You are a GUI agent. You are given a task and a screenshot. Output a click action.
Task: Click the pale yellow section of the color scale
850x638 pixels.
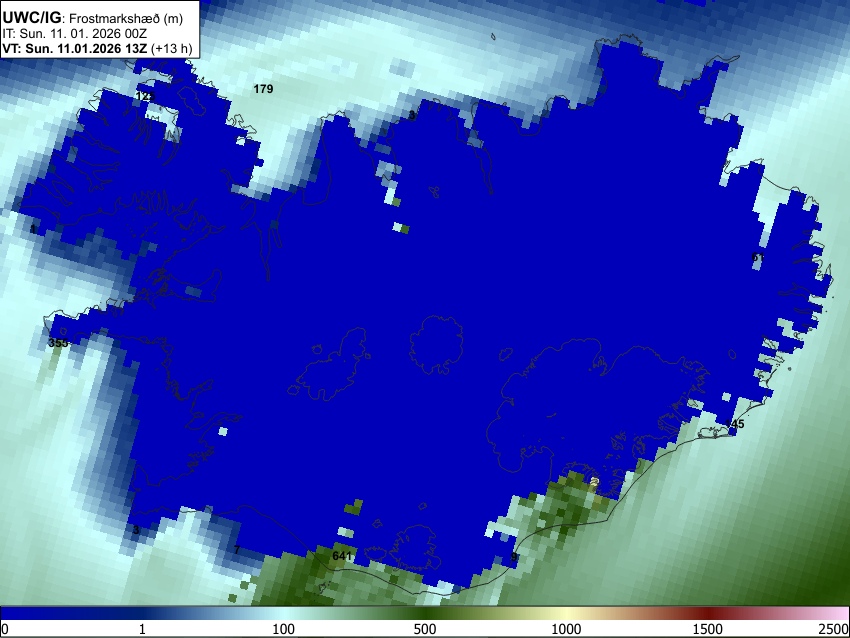coord(566,613)
